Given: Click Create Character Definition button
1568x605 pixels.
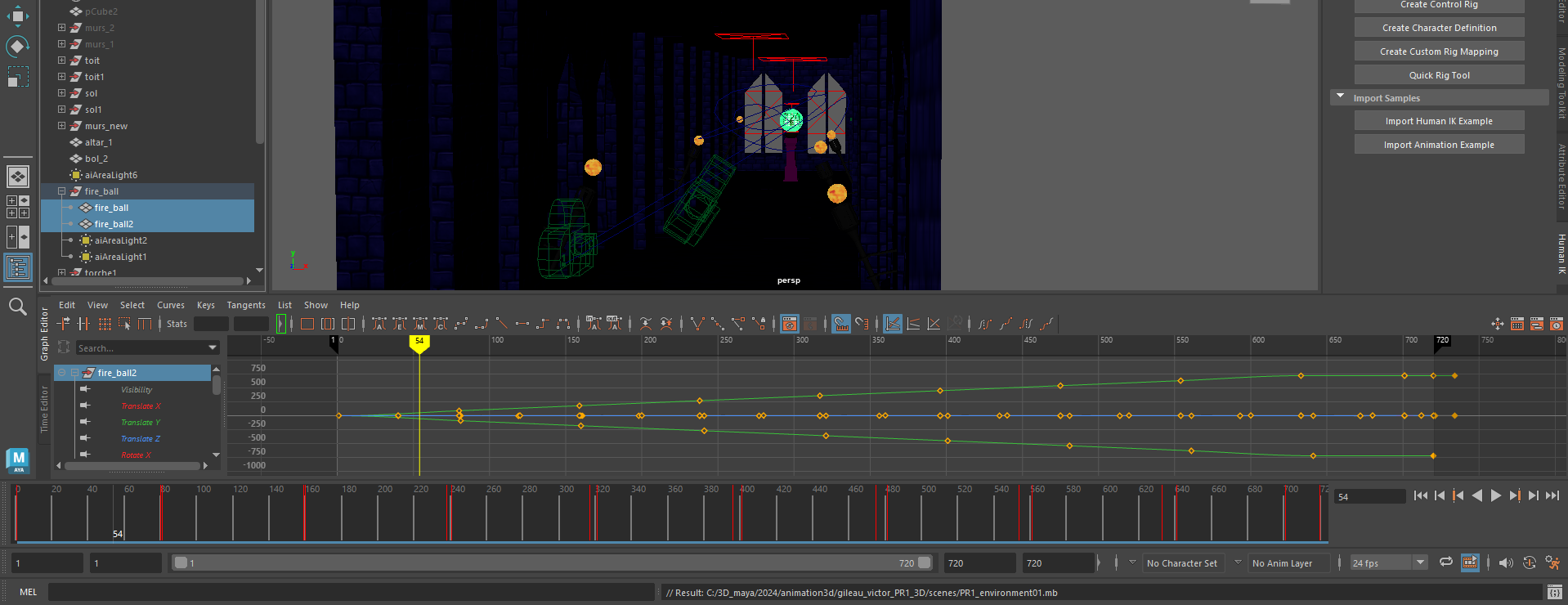Looking at the screenshot, I should coord(1439,28).
